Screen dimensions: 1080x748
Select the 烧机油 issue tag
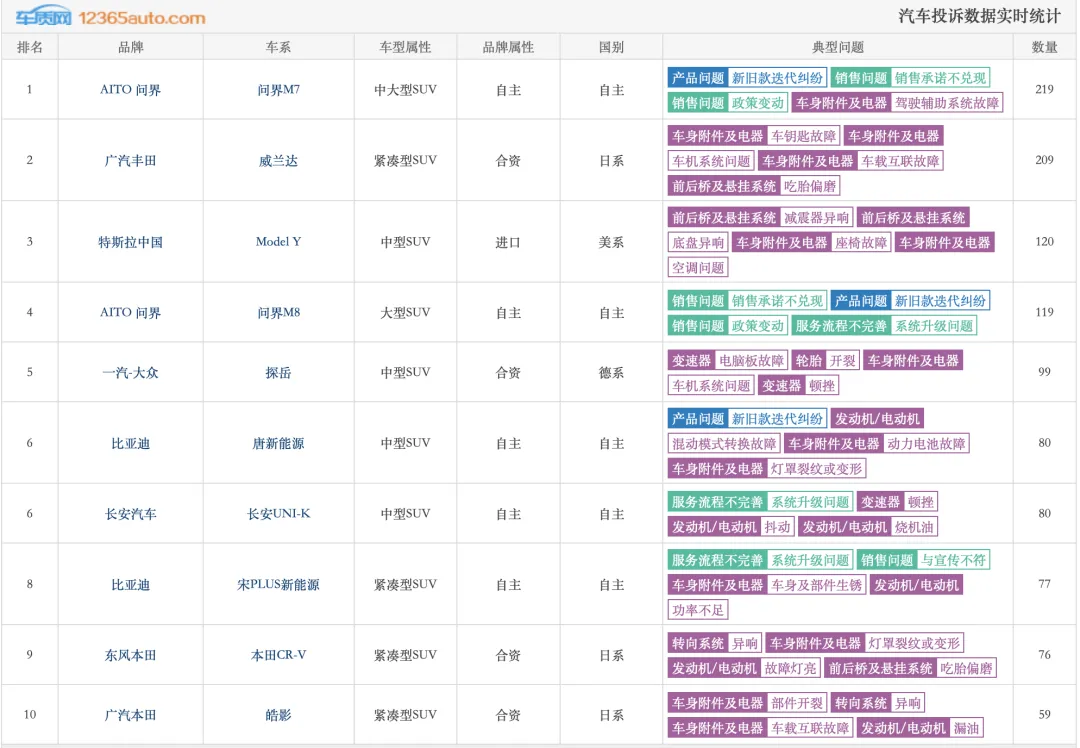(915, 527)
